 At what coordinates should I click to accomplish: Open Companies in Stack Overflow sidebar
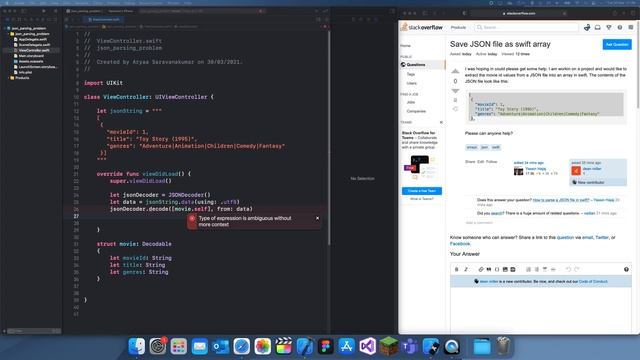[416, 111]
